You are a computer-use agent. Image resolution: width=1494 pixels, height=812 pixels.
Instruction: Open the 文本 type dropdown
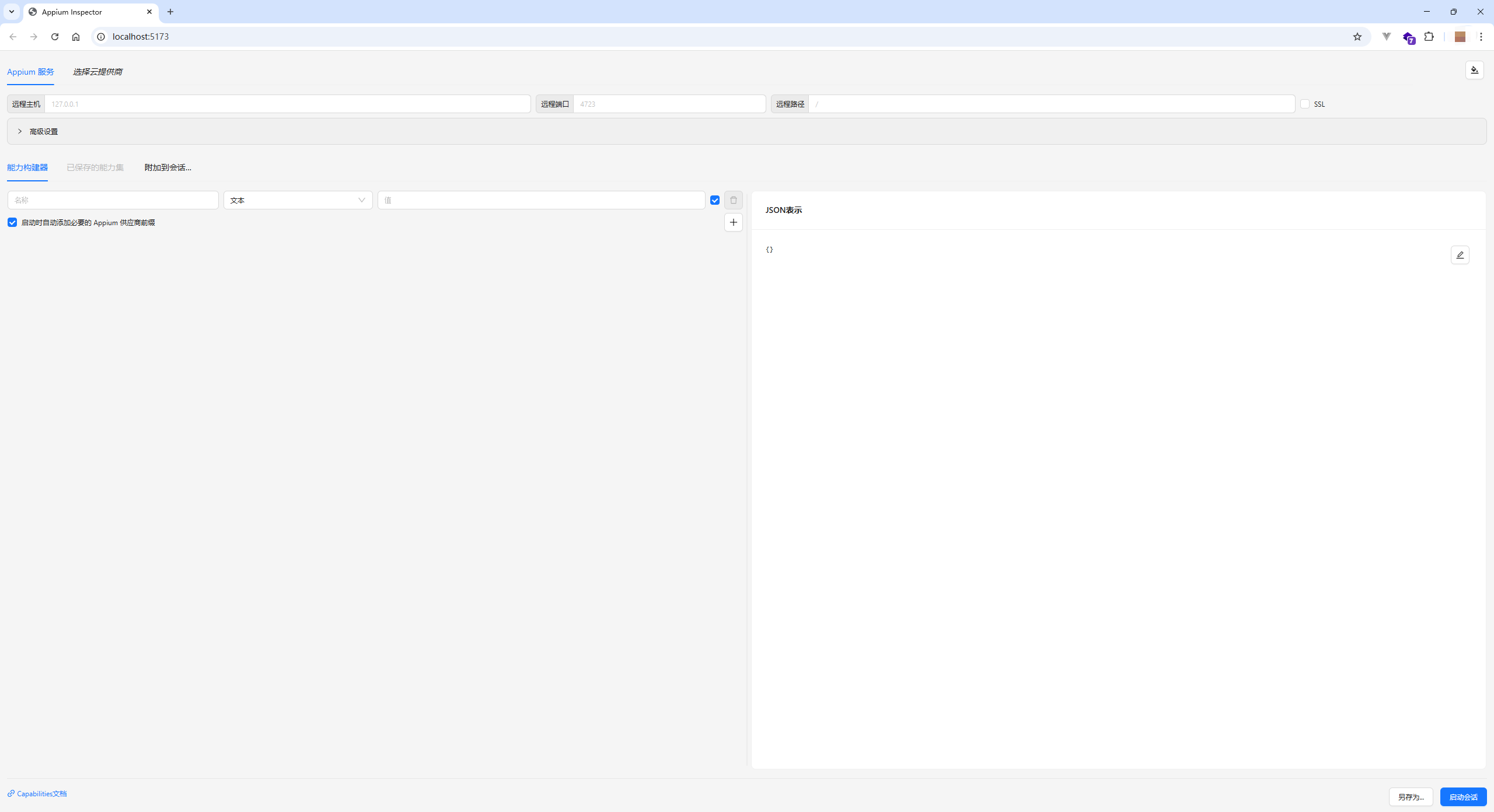click(298, 200)
